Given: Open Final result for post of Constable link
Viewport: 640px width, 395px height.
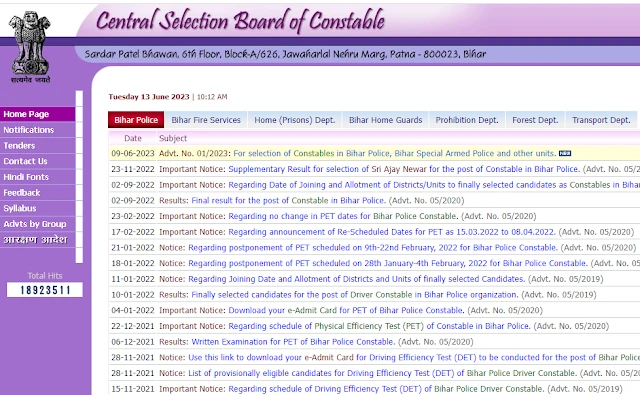Looking at the screenshot, I should click(x=289, y=200).
